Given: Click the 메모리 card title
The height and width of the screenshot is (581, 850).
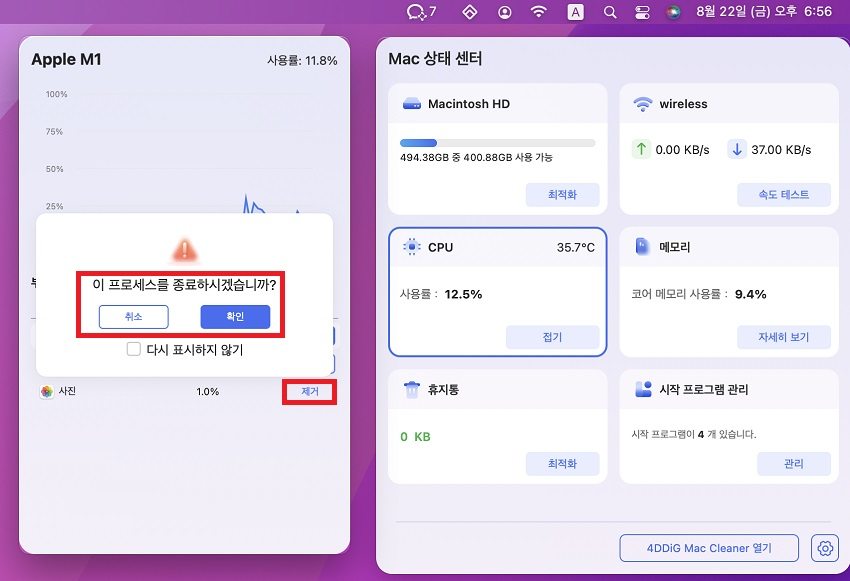Looking at the screenshot, I should click(x=674, y=247).
